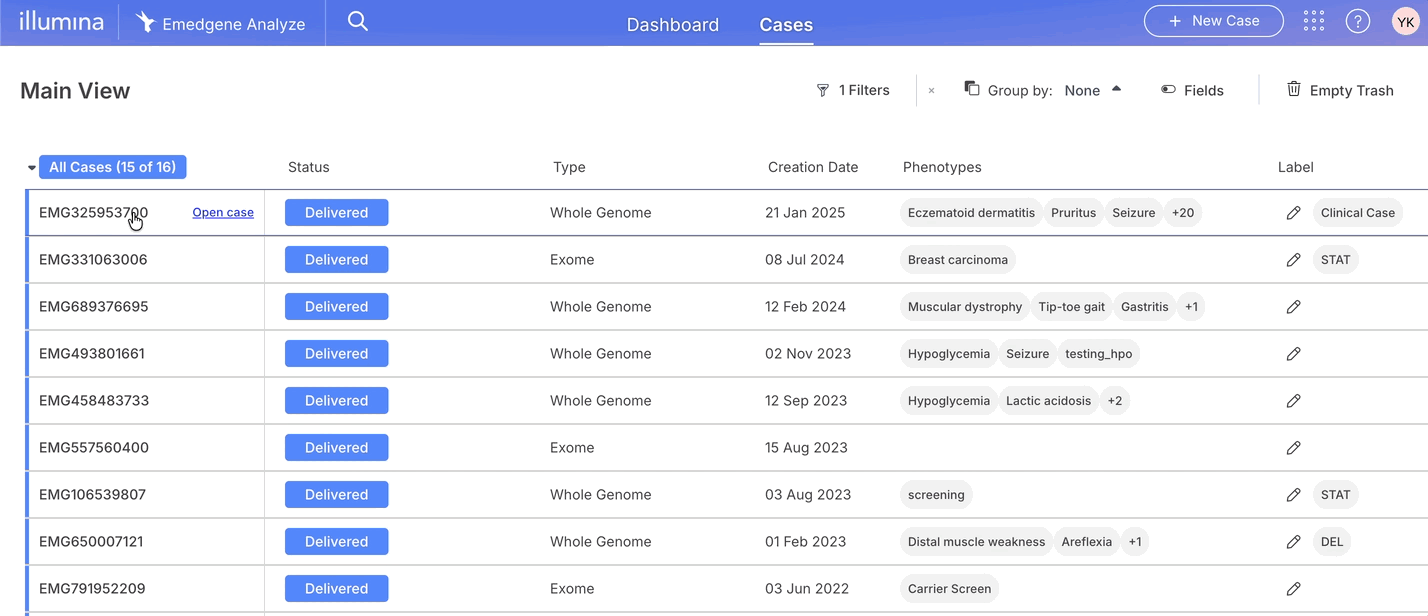Click the Illumina logo
The height and width of the screenshot is (616, 1428).
61,21
